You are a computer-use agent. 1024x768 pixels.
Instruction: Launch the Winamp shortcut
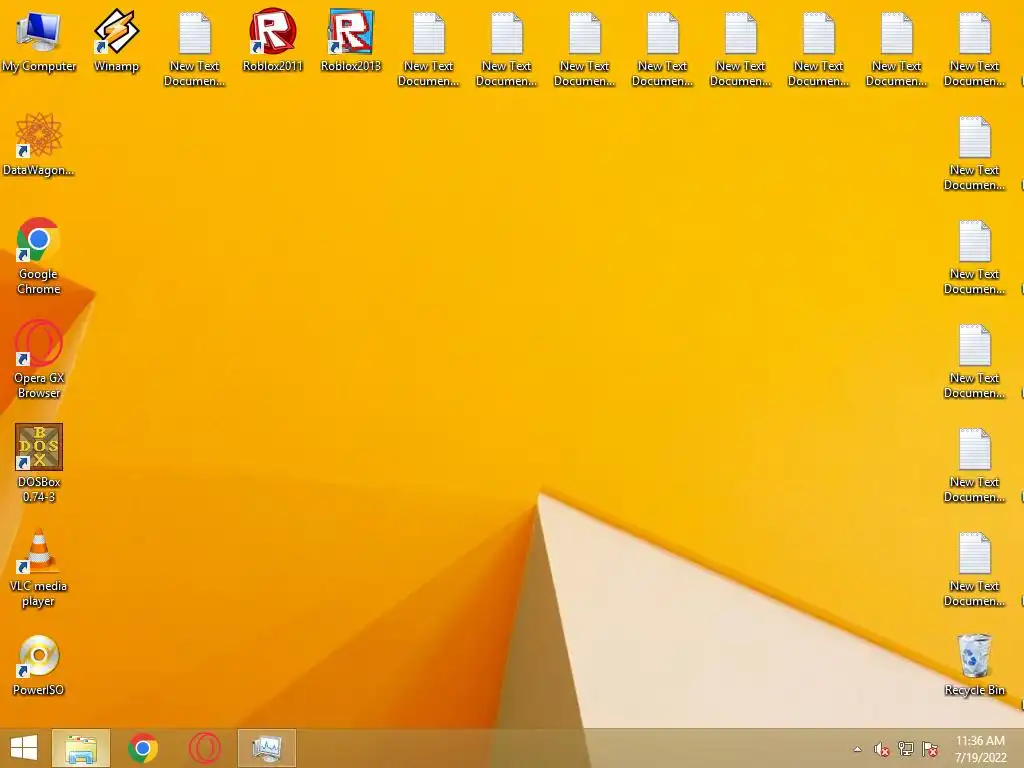tap(116, 40)
